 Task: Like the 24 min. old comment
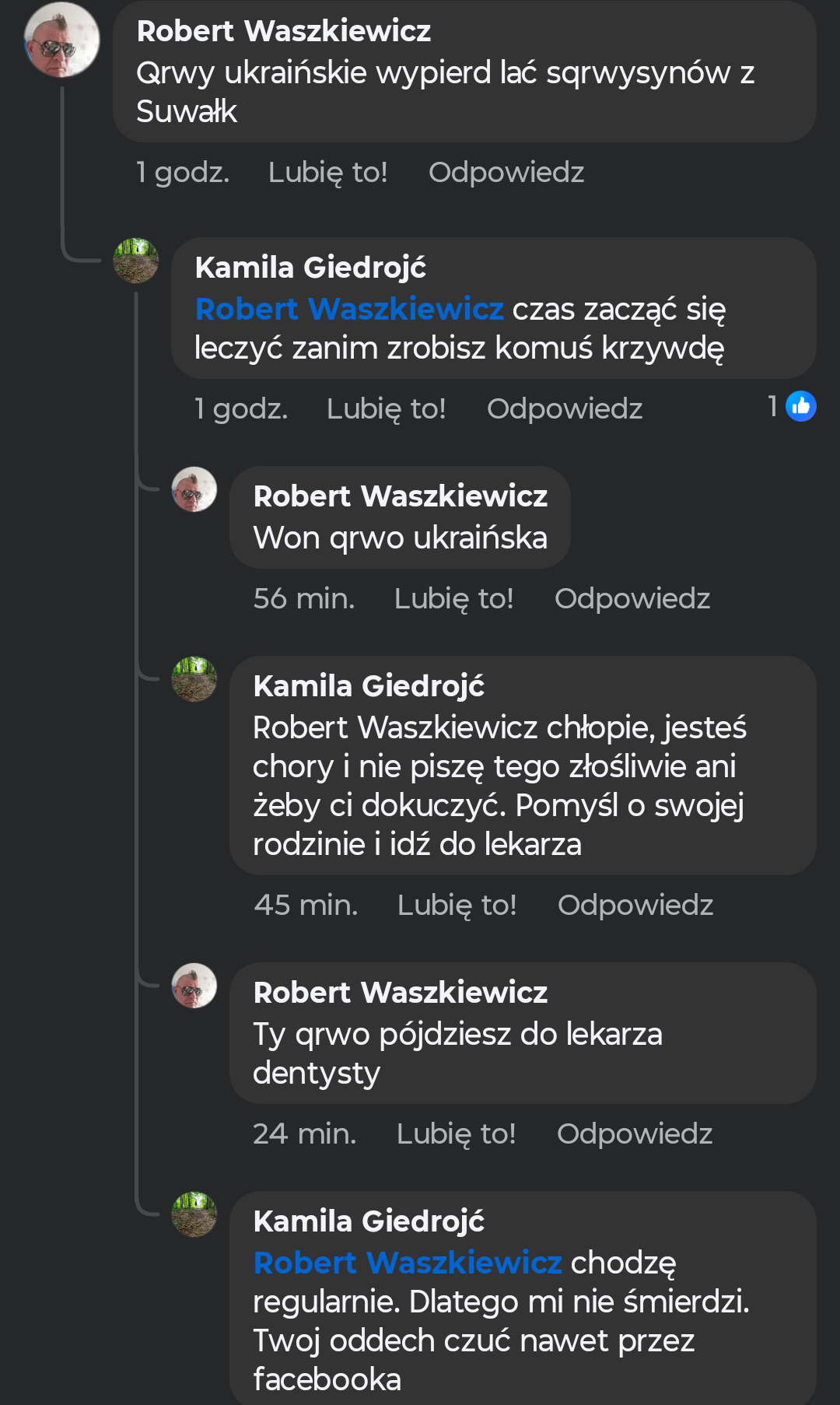pyautogui.click(x=456, y=1133)
